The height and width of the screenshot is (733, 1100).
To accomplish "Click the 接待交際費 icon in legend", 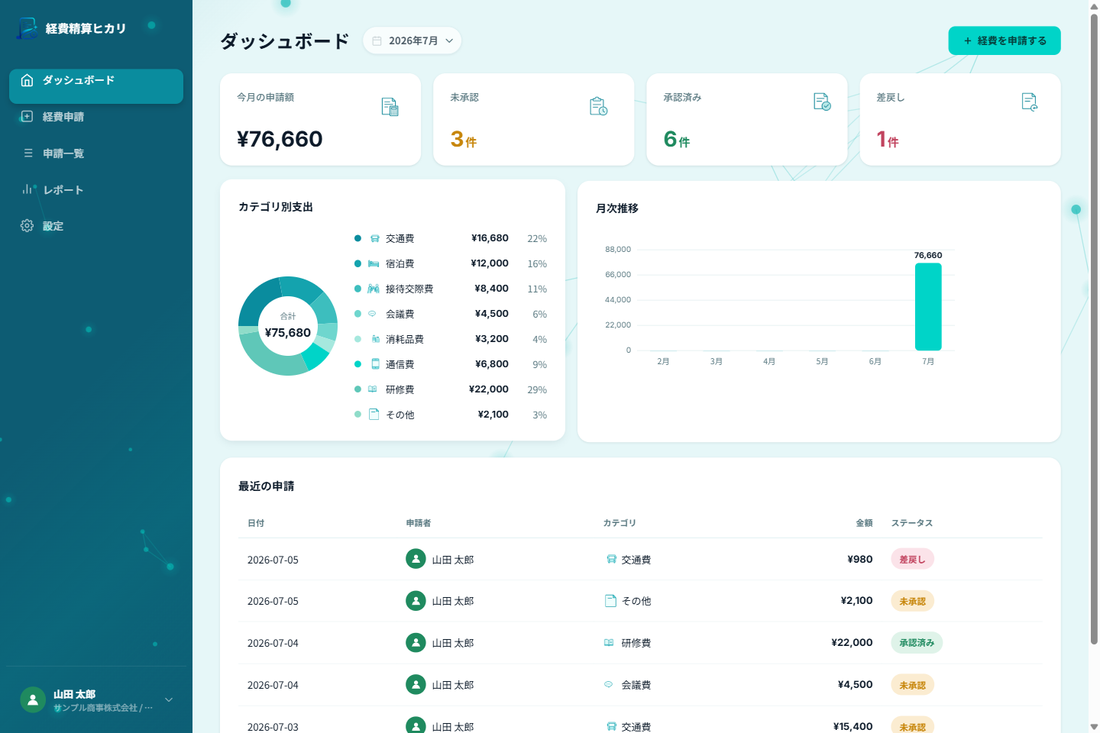I will pyautogui.click(x=374, y=289).
